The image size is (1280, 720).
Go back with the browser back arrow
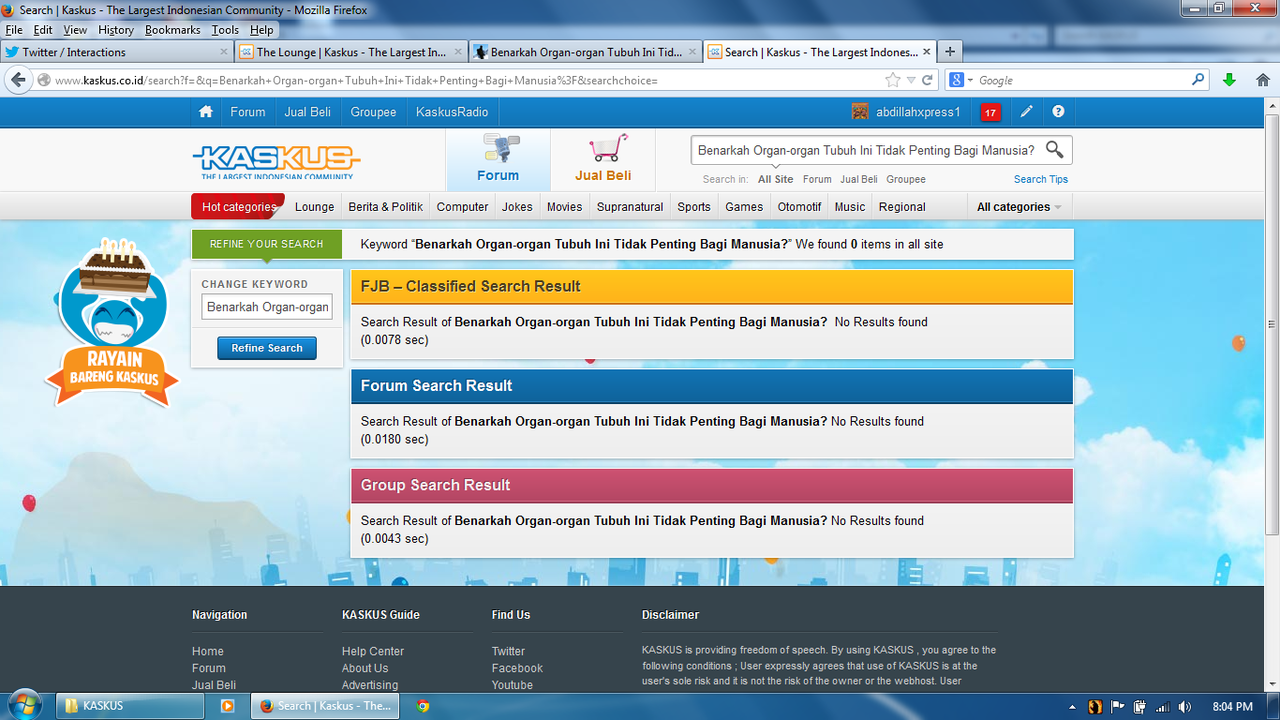click(17, 80)
